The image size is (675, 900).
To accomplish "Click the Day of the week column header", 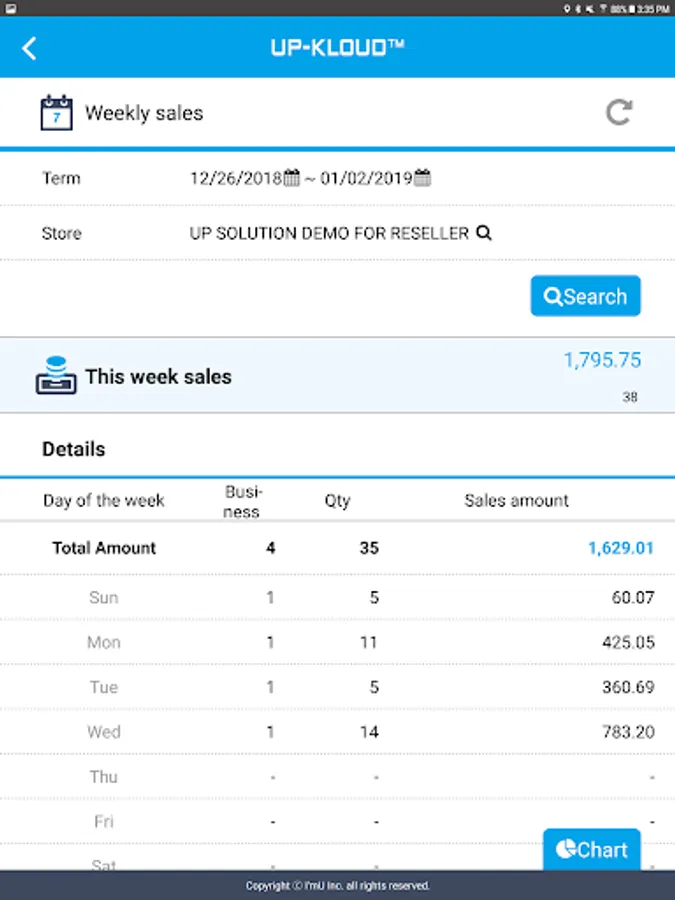I will [x=104, y=501].
